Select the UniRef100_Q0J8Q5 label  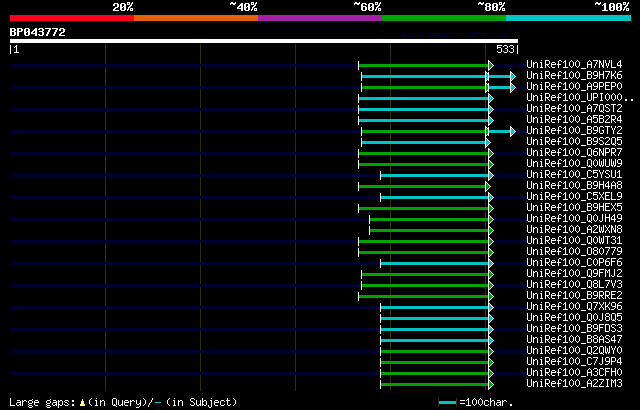click(574, 318)
